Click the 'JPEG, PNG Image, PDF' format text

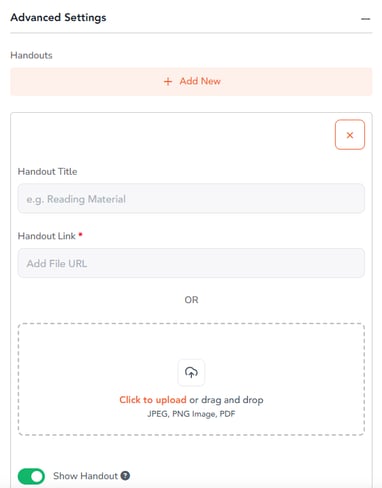point(191,414)
